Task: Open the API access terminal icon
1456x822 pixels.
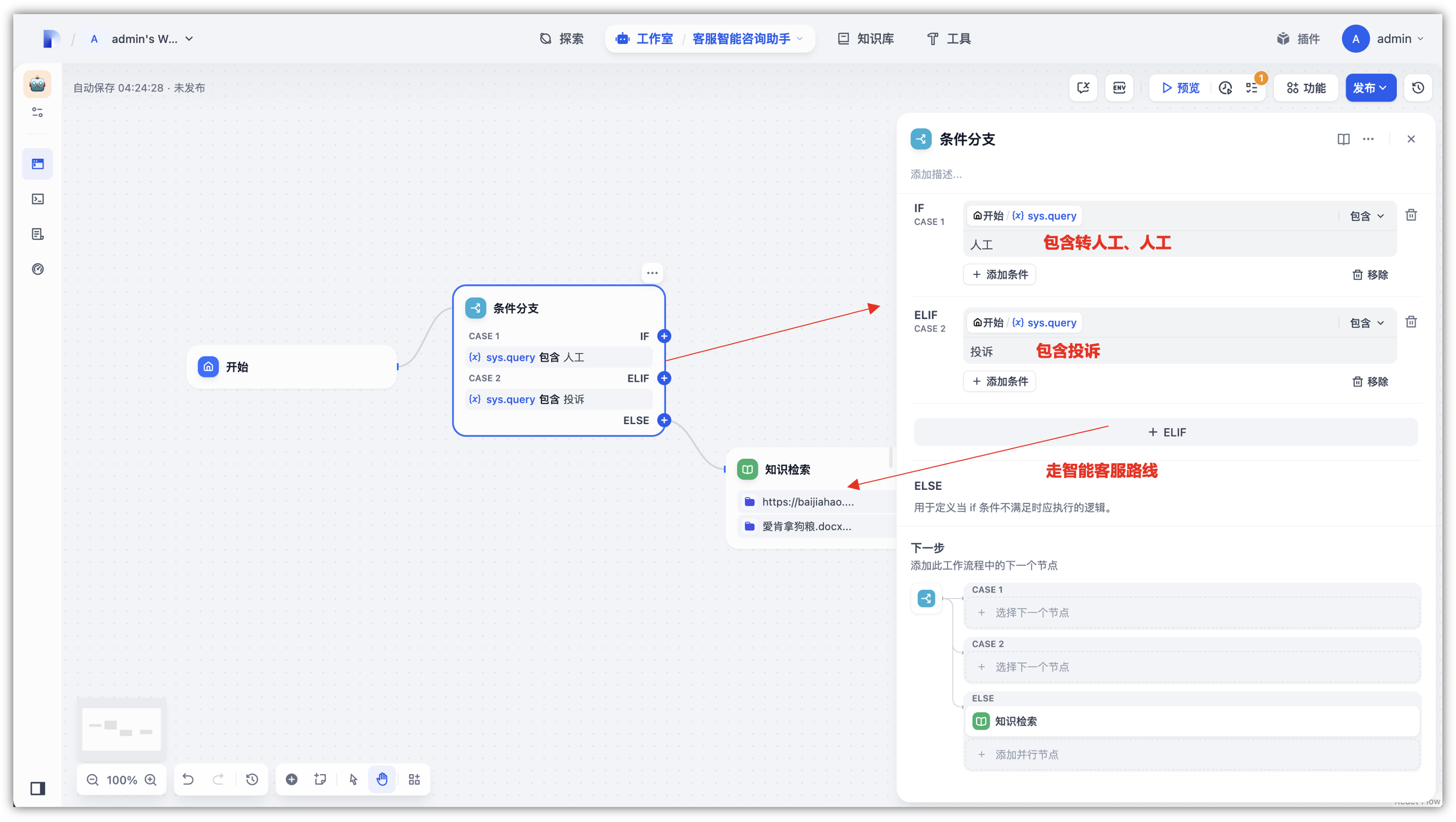Action: [38, 199]
